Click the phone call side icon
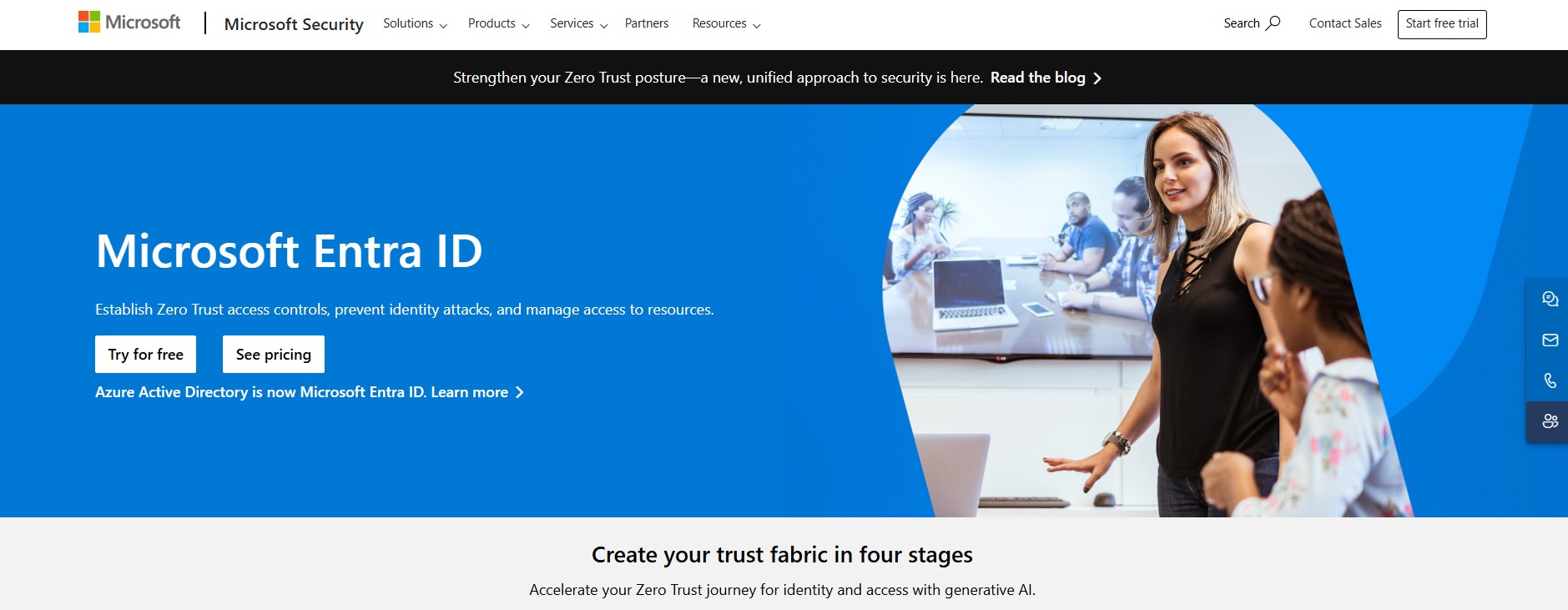This screenshot has height=610, width=1568. click(x=1550, y=381)
